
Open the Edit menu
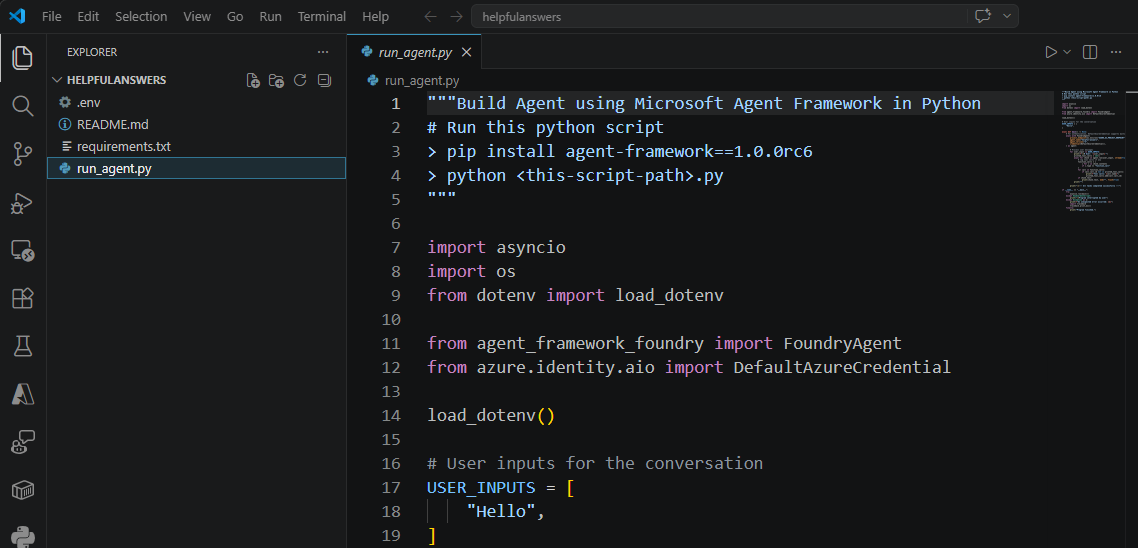89,17
